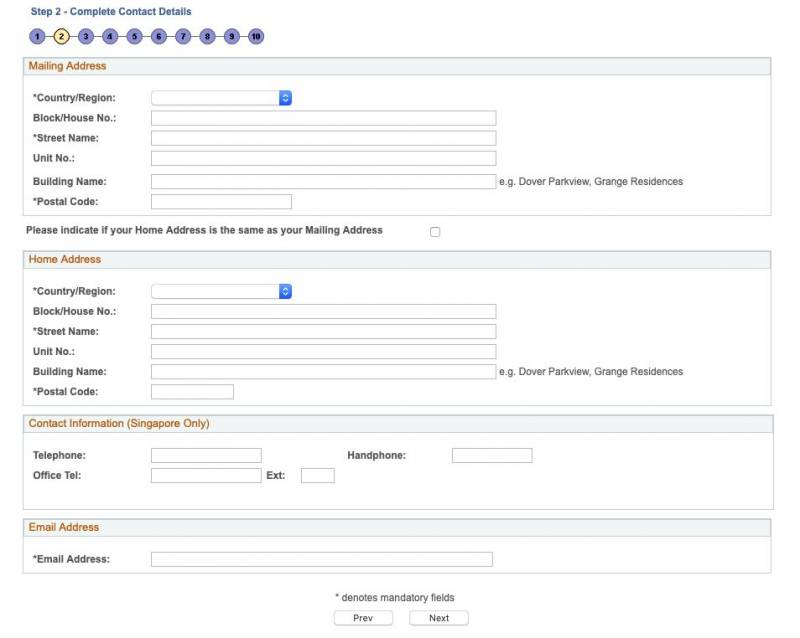Click the Telephone input box

tap(206, 456)
